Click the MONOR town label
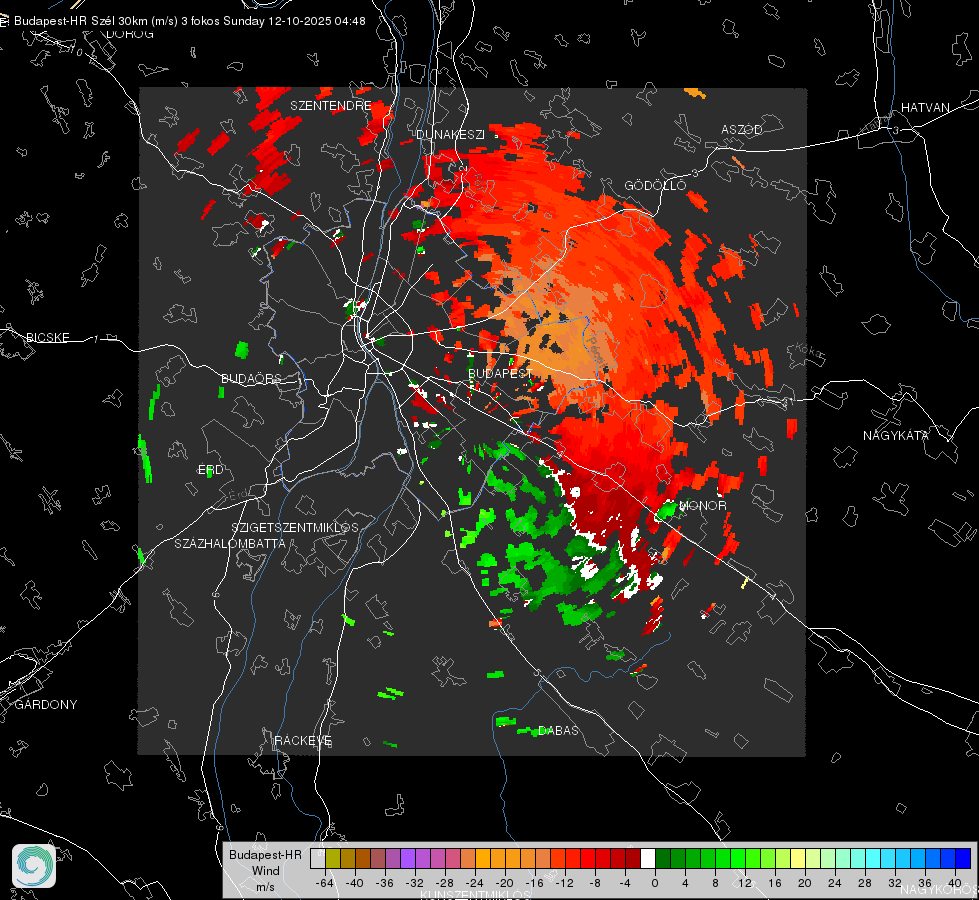The height and width of the screenshot is (900, 979). (702, 505)
